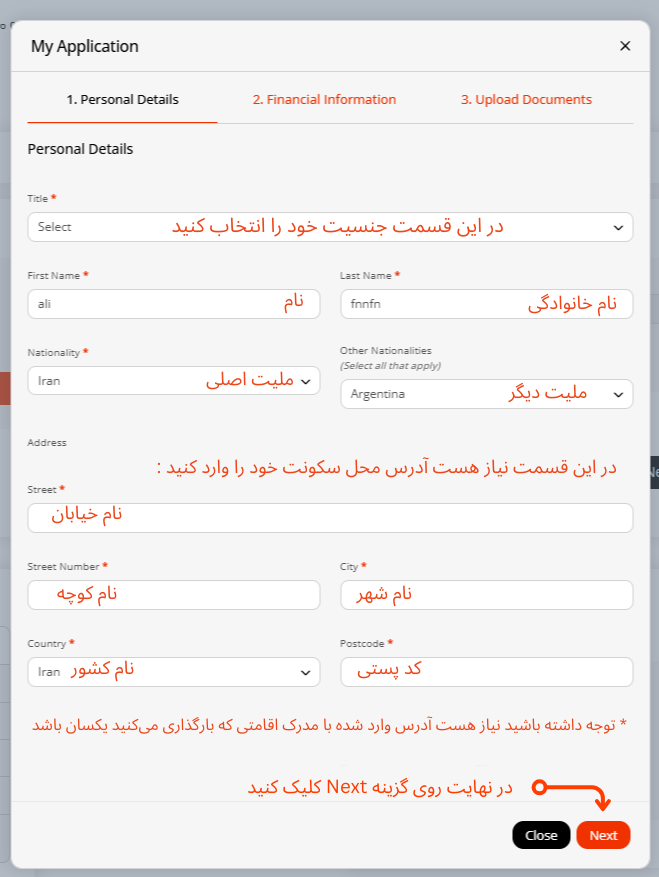Open the Upload Documents tab

point(526,100)
